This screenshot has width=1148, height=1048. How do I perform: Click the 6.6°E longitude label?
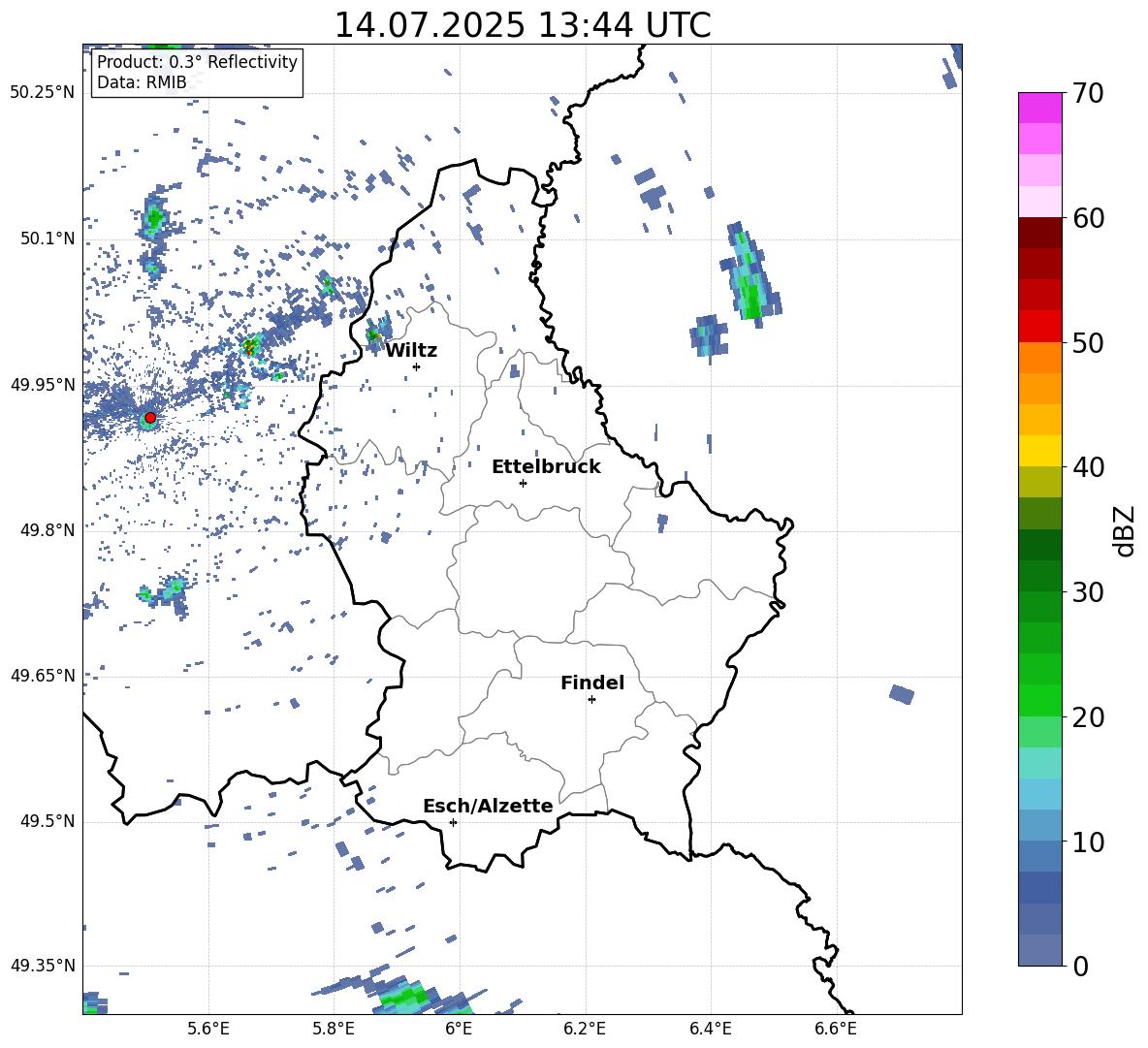coord(836,1030)
